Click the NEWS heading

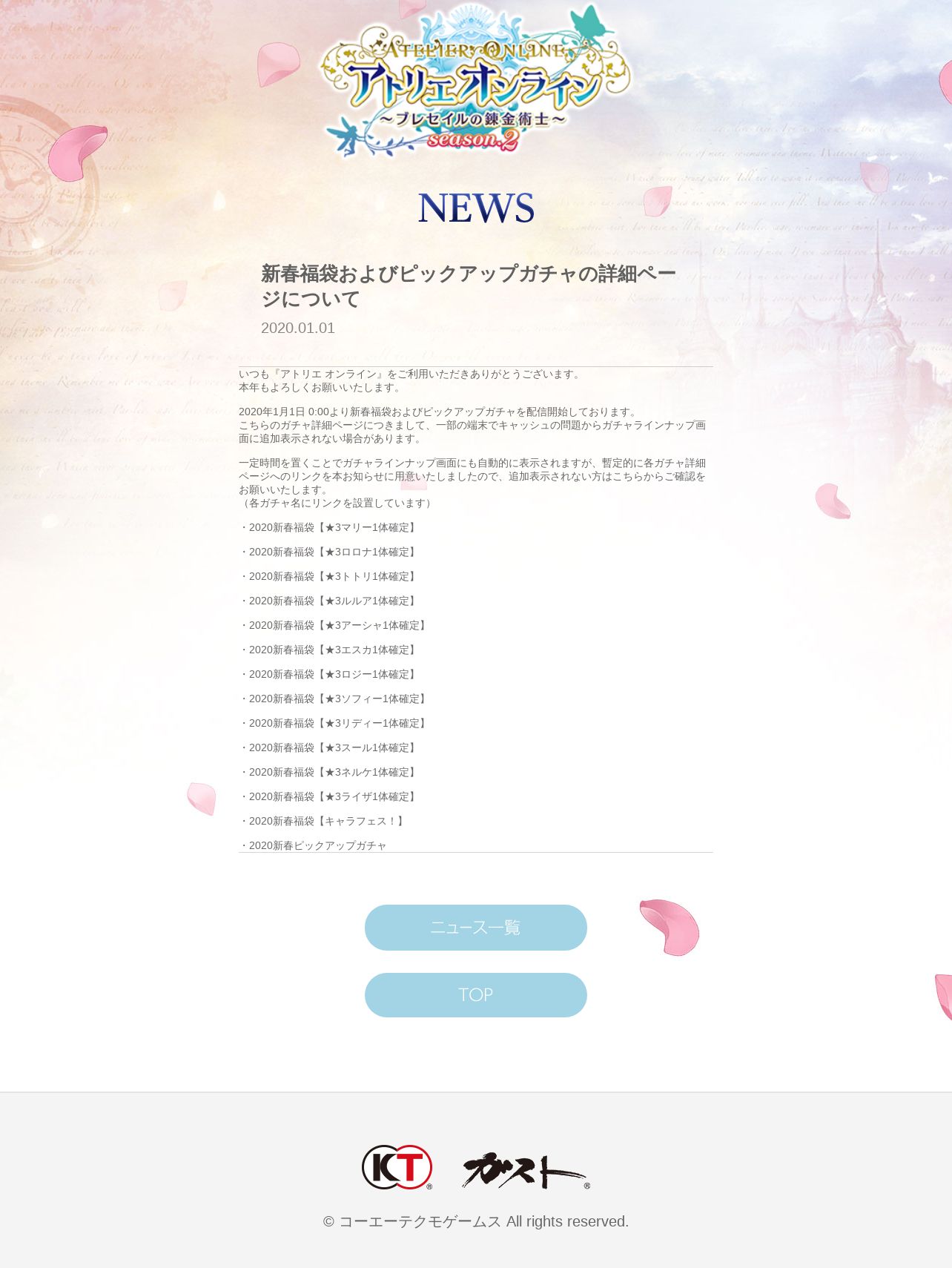click(x=476, y=208)
